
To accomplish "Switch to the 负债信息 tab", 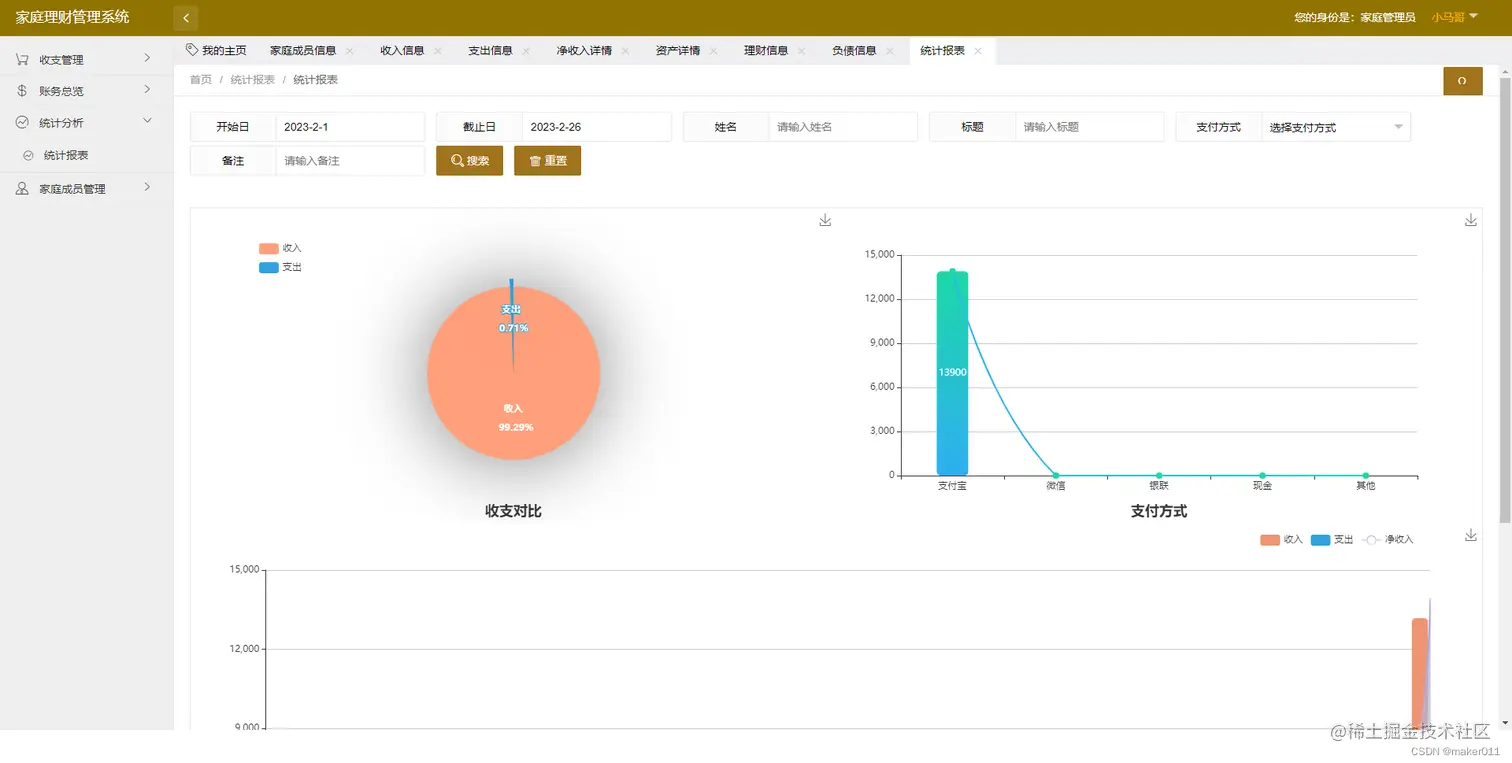I will click(x=854, y=48).
